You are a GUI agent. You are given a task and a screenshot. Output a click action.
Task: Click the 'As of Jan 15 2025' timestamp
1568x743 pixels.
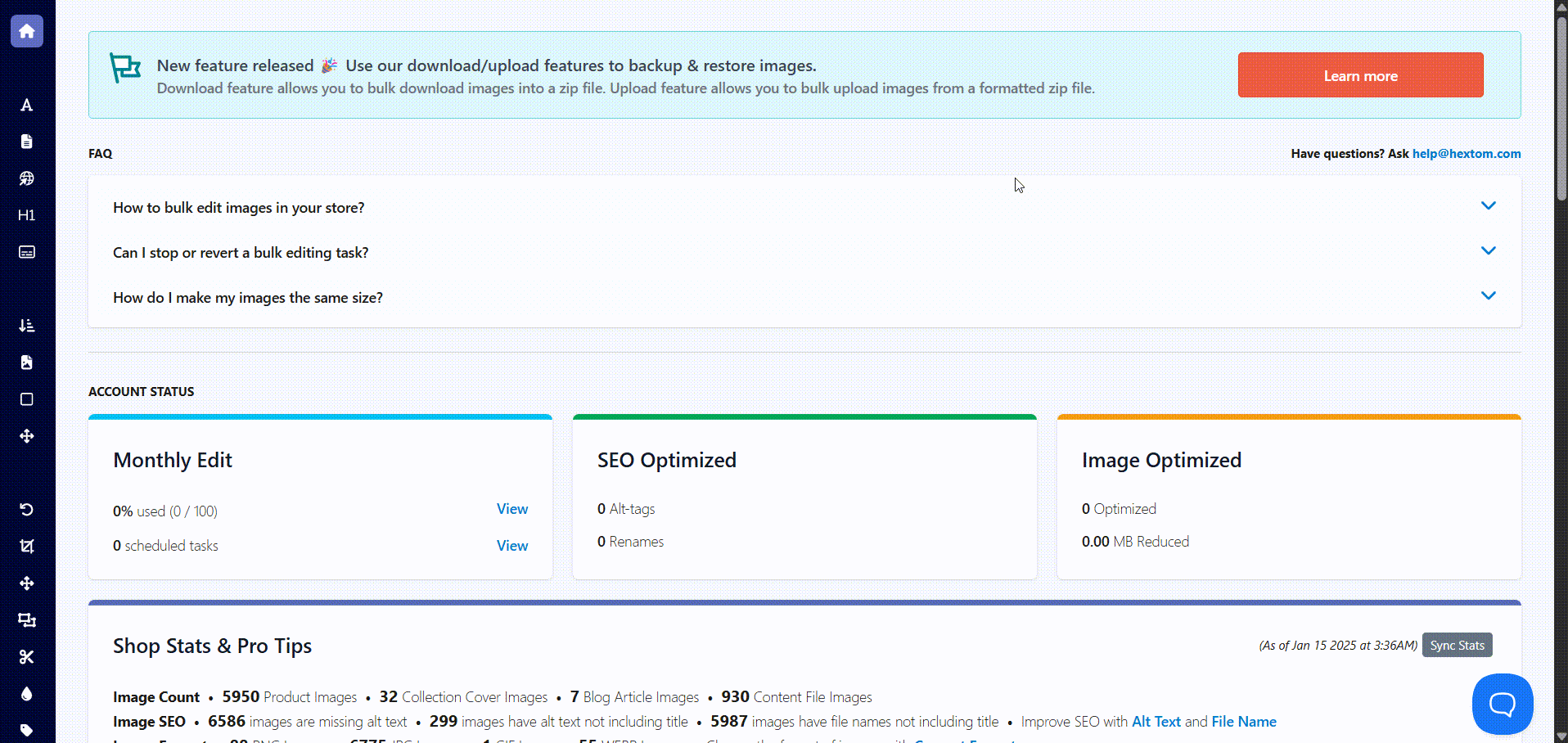(1338, 646)
